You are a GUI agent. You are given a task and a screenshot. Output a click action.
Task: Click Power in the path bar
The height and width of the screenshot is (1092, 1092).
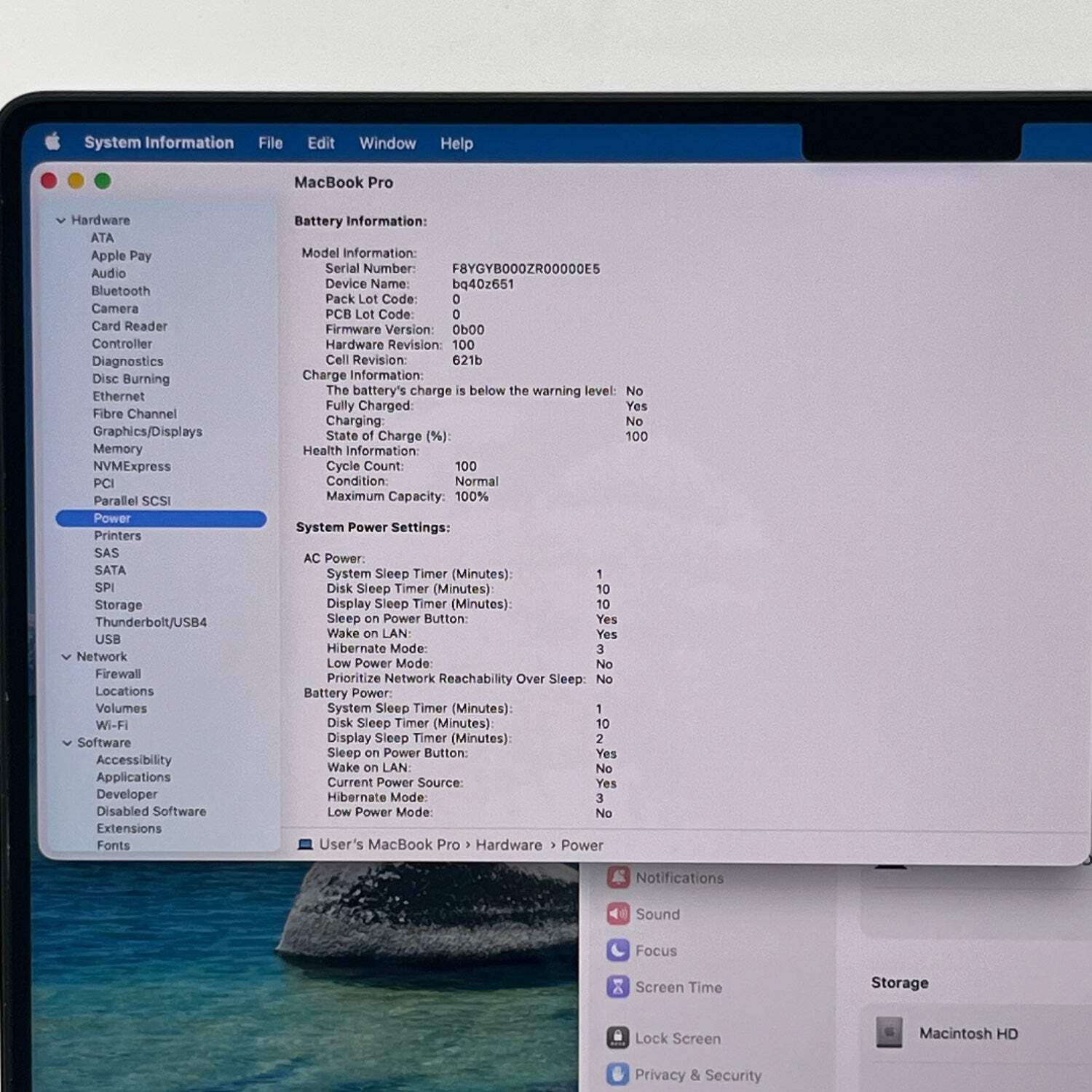click(x=582, y=845)
